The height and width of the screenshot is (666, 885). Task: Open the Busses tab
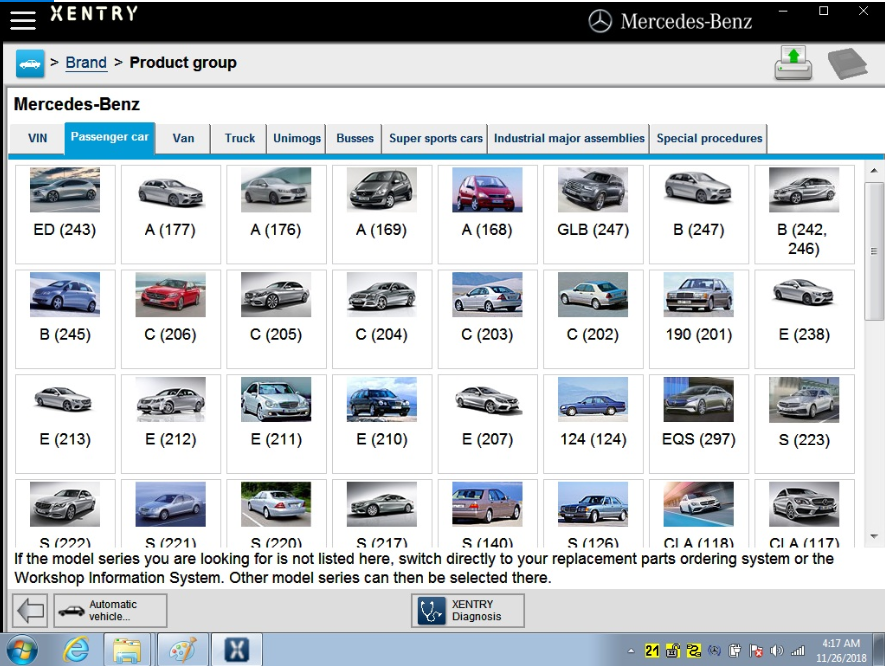[355, 138]
